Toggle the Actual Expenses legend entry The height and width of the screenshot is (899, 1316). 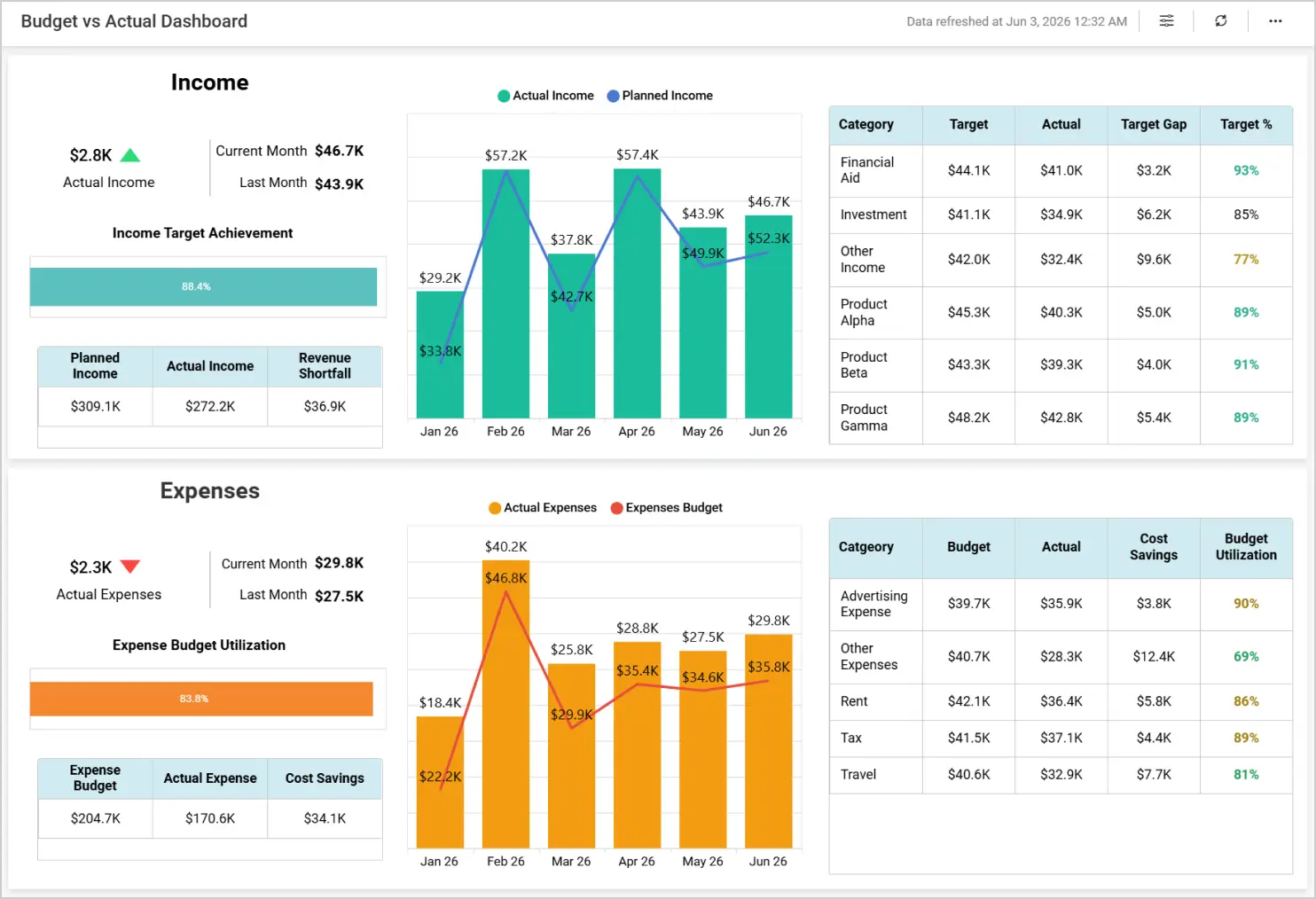point(543,508)
